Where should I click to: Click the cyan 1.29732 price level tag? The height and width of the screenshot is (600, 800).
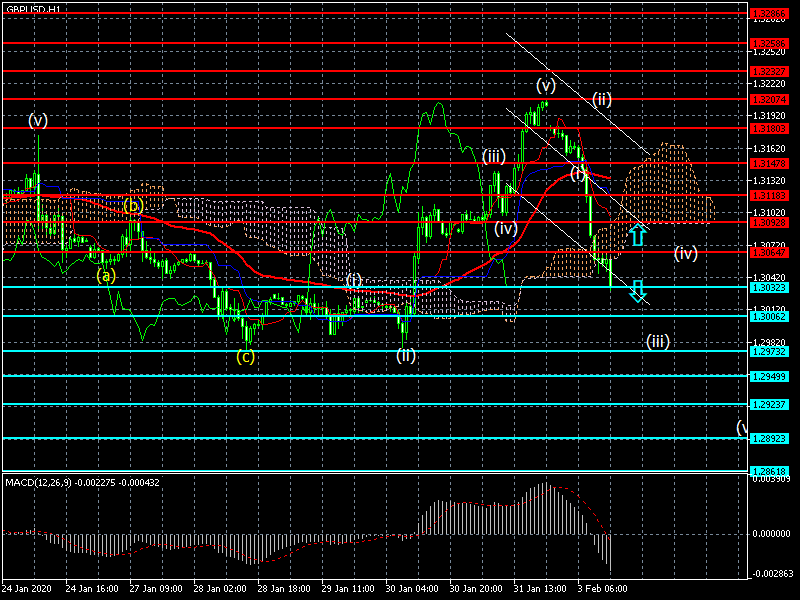pyautogui.click(x=769, y=352)
